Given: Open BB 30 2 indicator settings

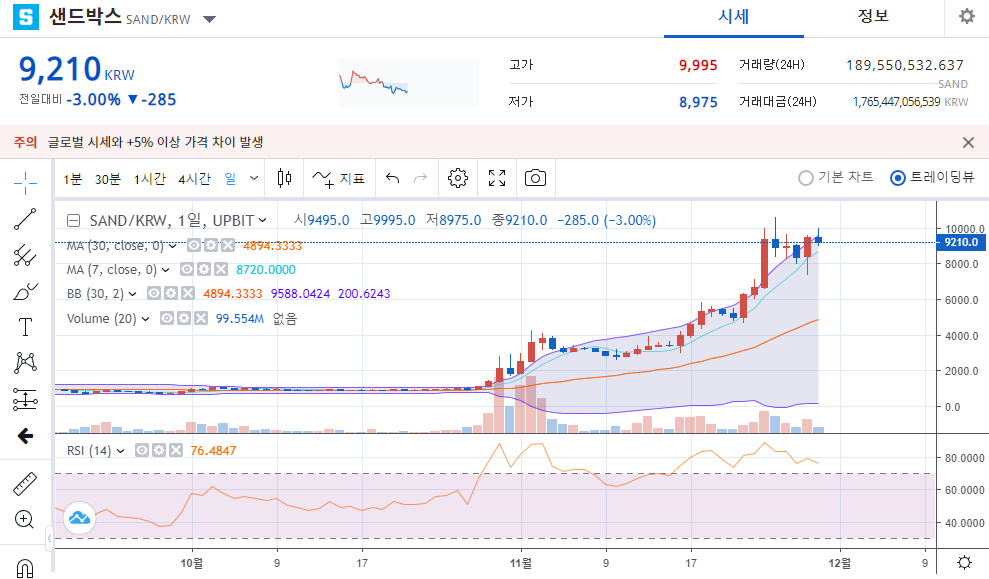Looking at the screenshot, I should click(x=171, y=293).
